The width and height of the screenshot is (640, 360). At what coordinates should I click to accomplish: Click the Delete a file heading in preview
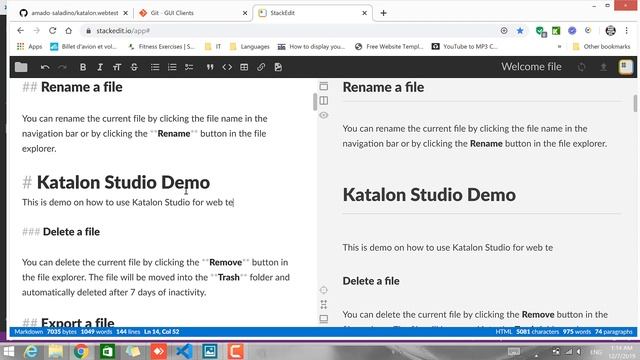click(x=371, y=281)
